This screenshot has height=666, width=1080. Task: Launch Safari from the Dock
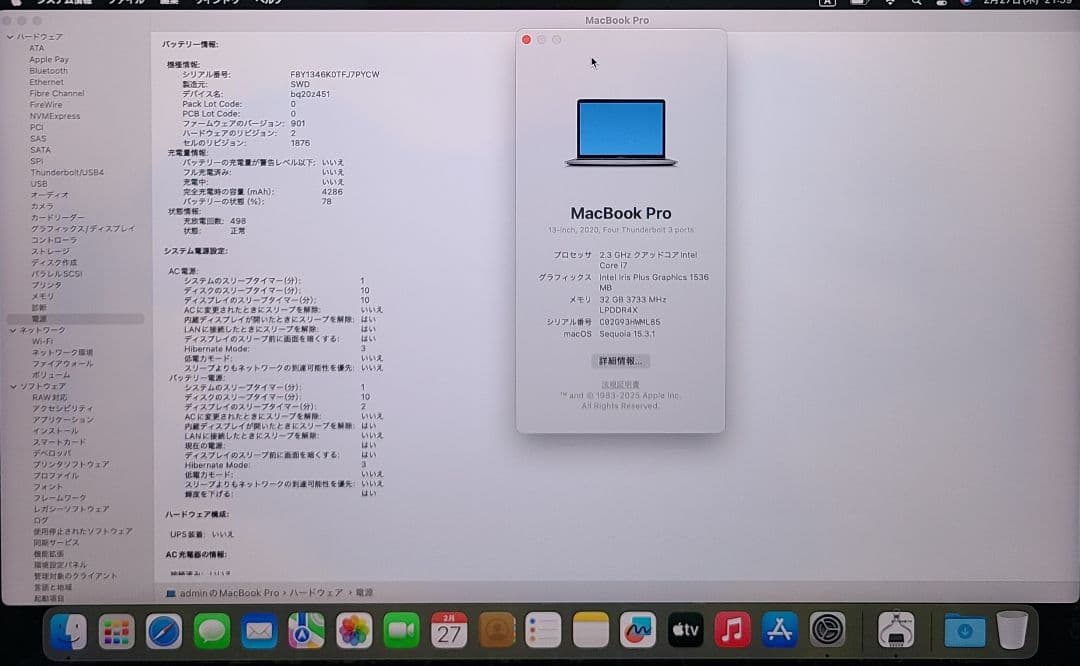pos(163,631)
